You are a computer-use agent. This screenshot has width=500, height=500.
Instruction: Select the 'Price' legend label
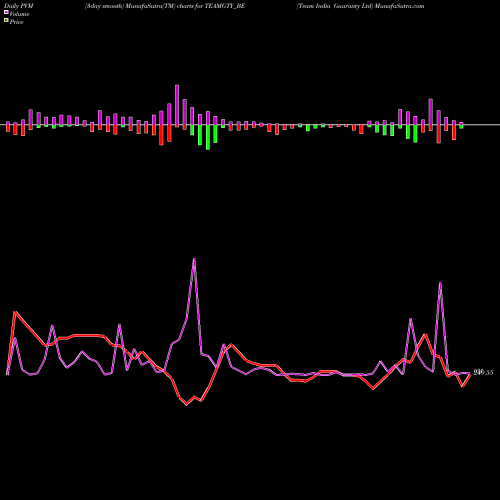pyautogui.click(x=16, y=22)
